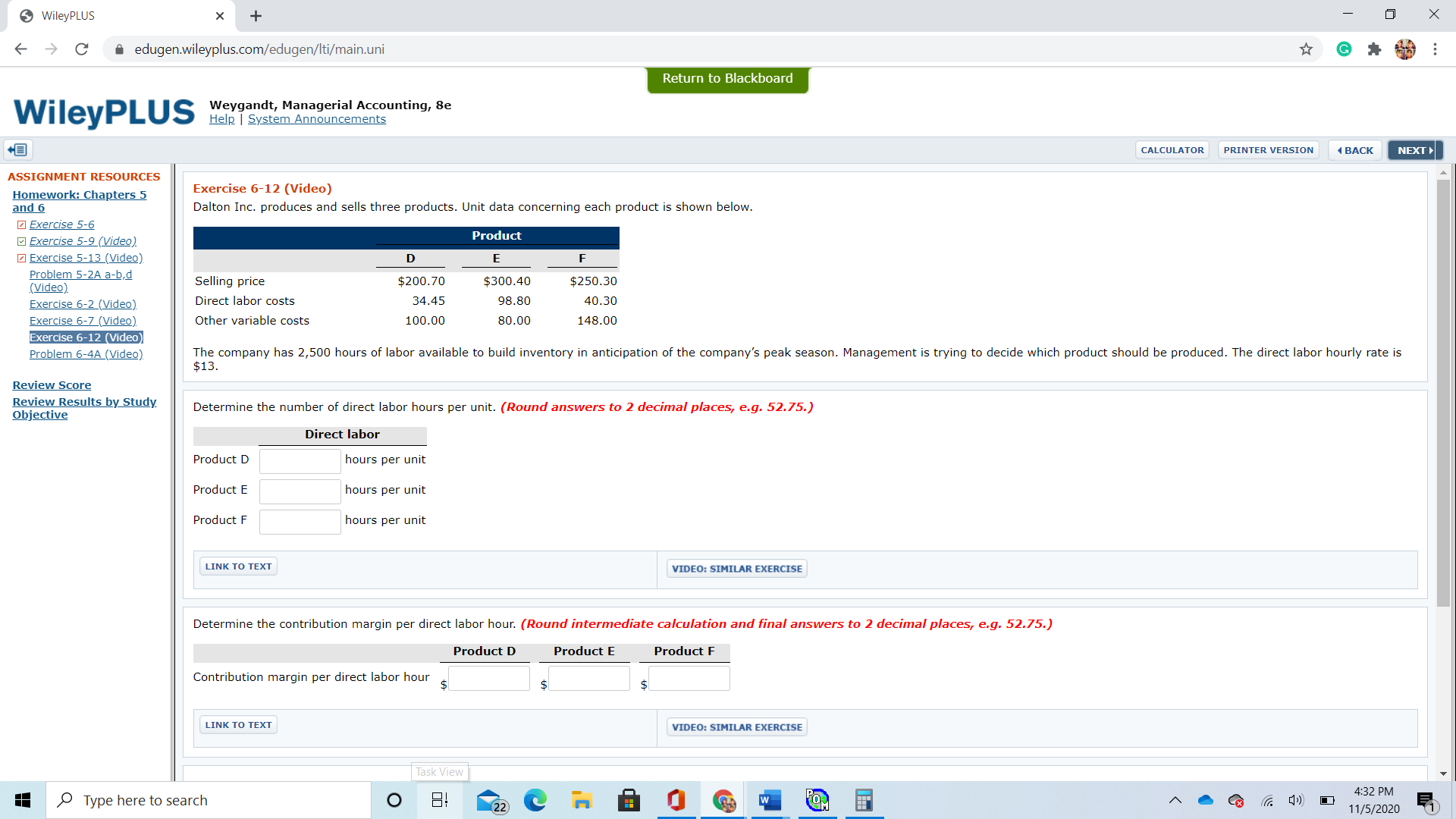The width and height of the screenshot is (1456, 819).
Task: Reload the current page
Action: 81,49
